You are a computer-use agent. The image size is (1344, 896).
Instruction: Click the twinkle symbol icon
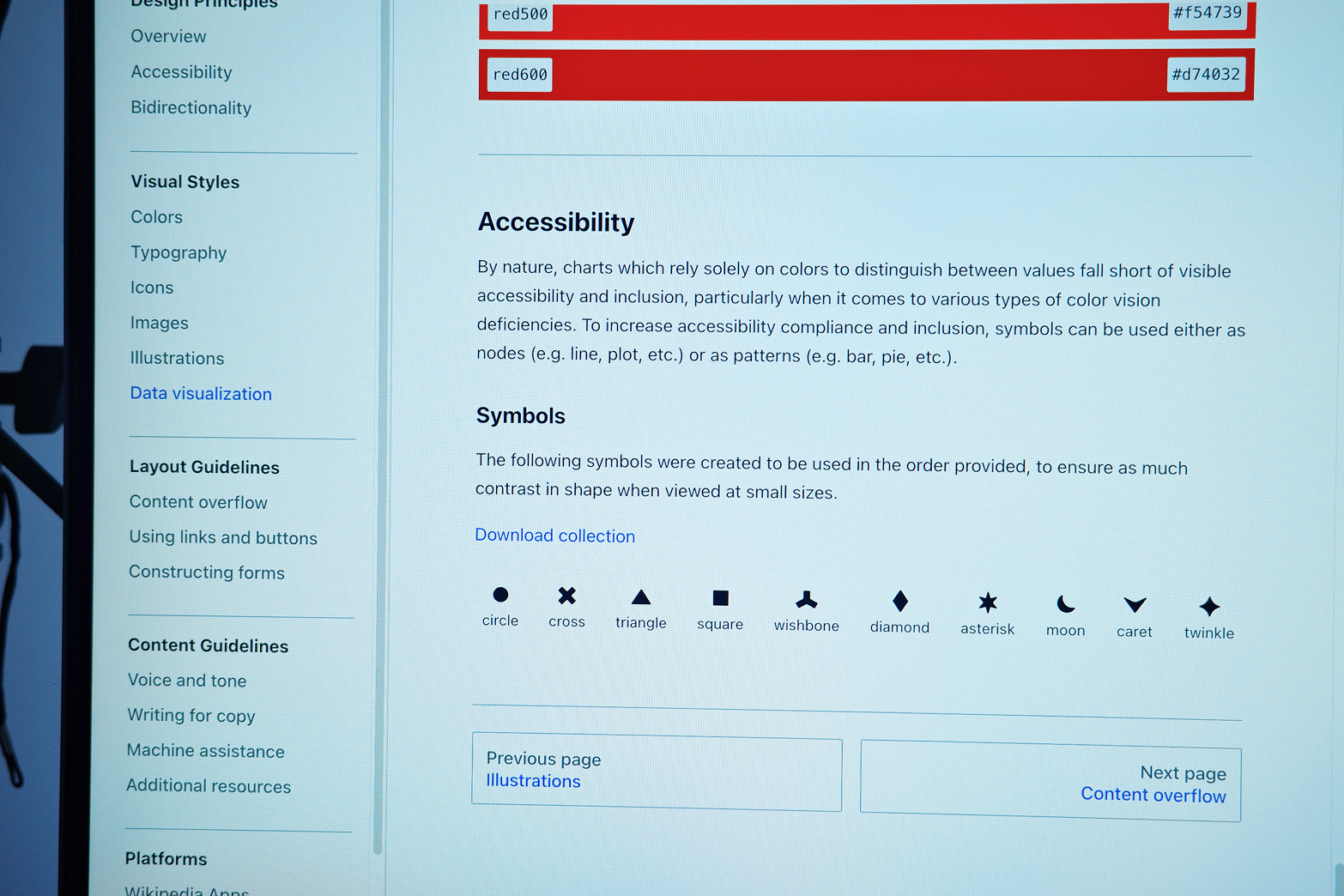(x=1209, y=607)
